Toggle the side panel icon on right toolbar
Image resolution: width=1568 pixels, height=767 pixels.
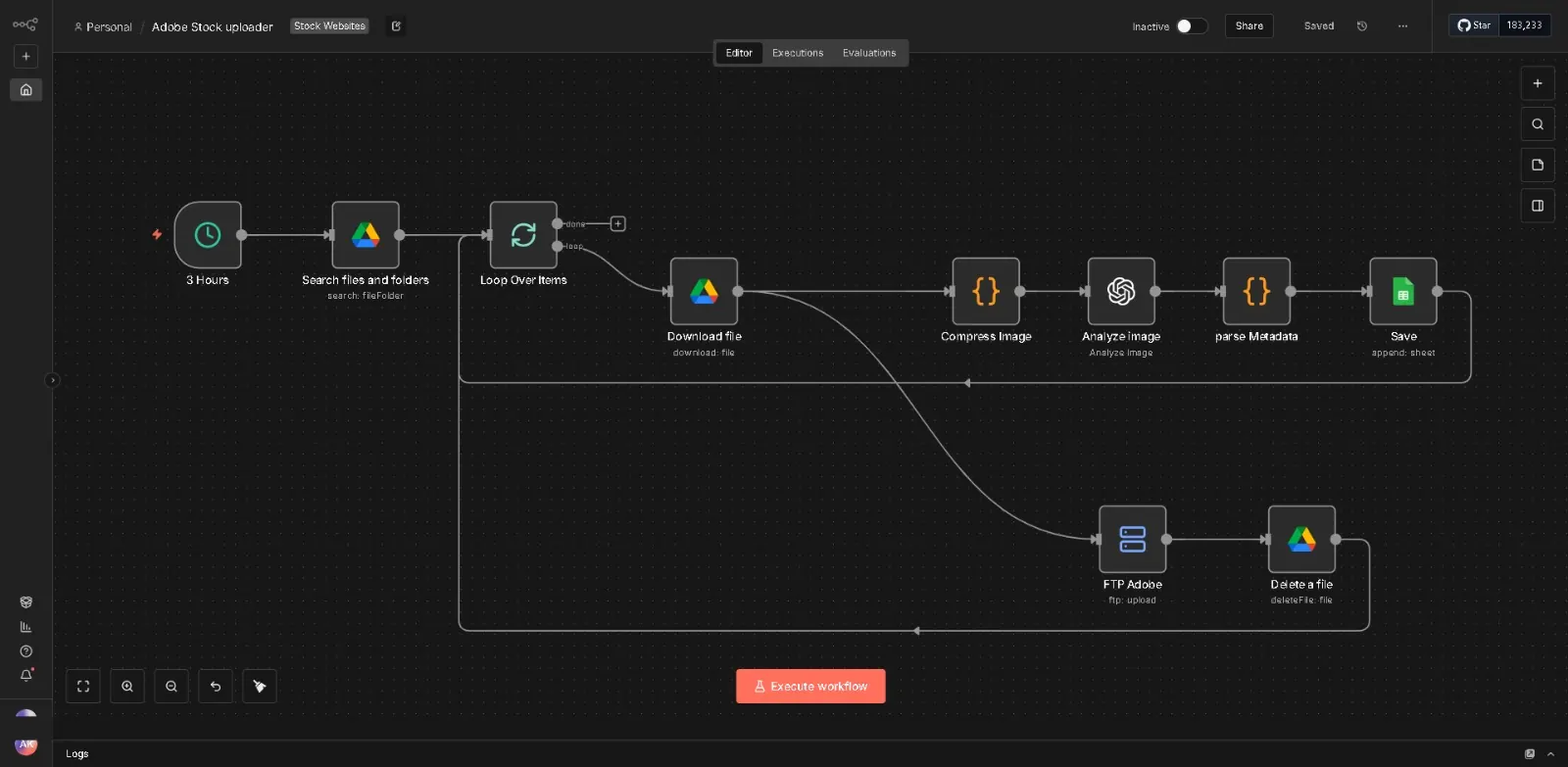[x=1538, y=206]
